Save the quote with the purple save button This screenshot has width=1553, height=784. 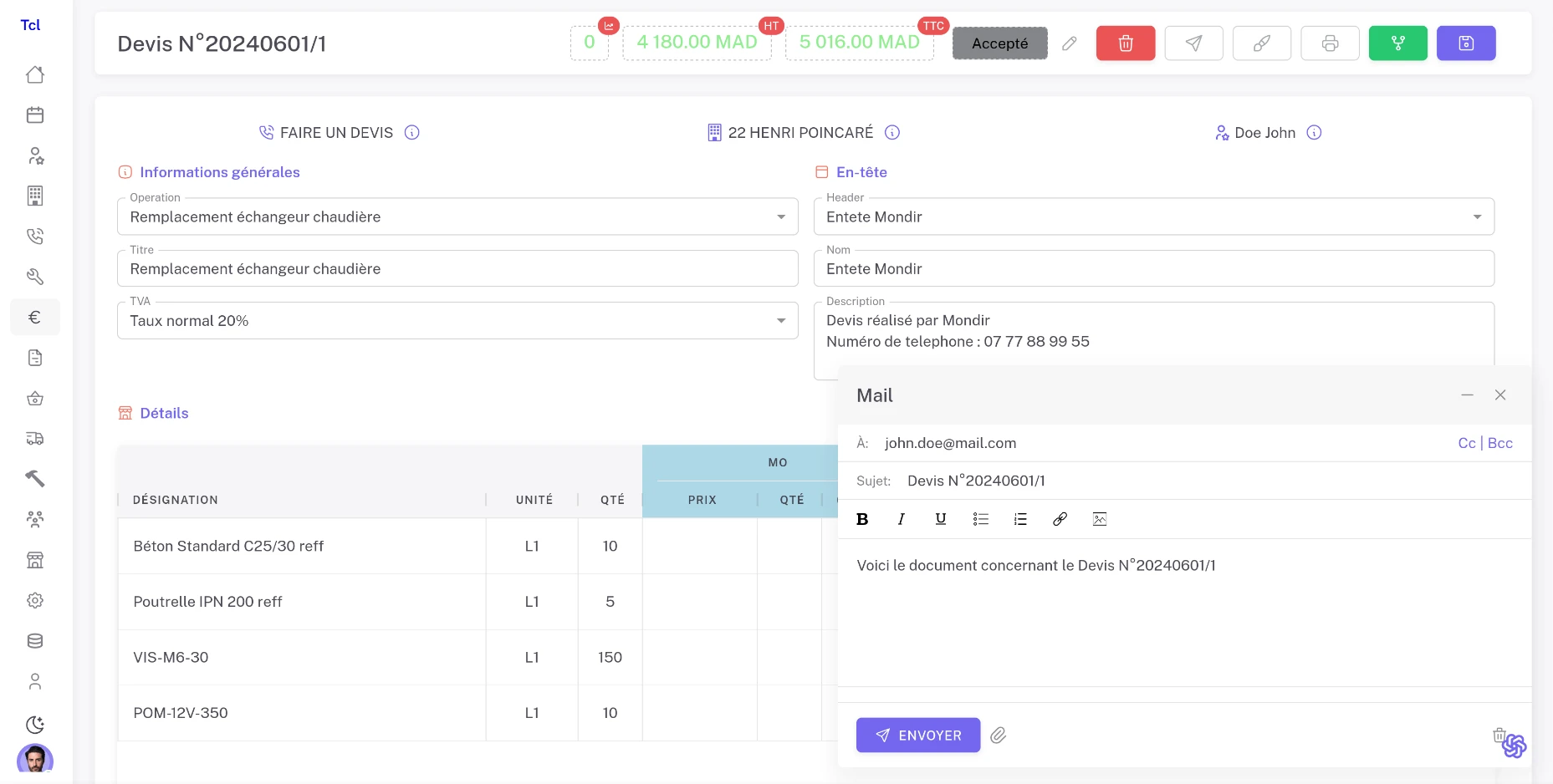point(1466,43)
